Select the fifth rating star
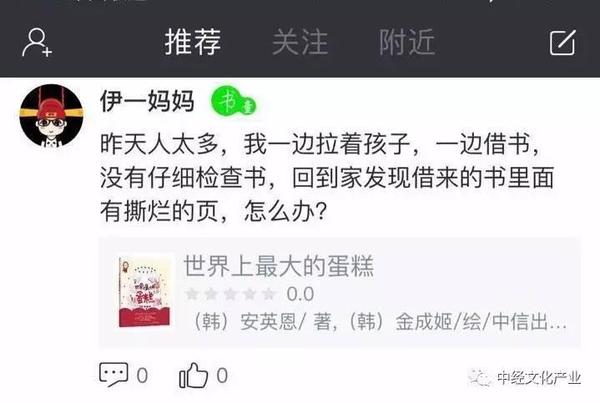This screenshot has height=403, width=600. [269, 294]
